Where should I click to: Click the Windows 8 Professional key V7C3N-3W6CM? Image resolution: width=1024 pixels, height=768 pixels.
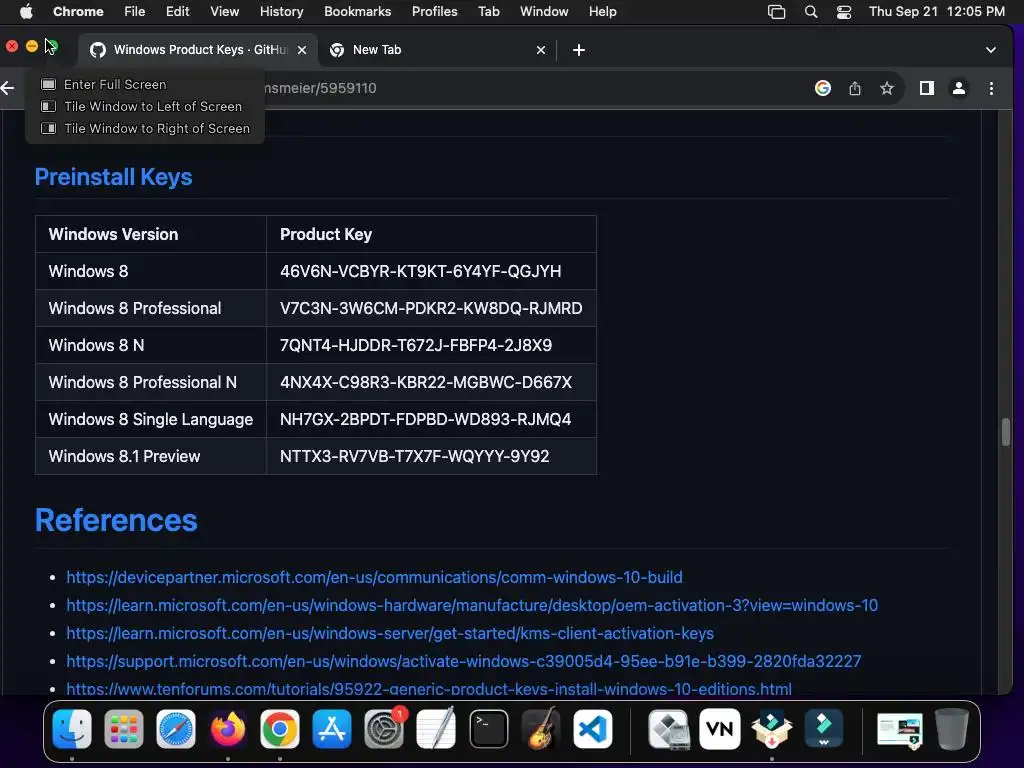431,308
